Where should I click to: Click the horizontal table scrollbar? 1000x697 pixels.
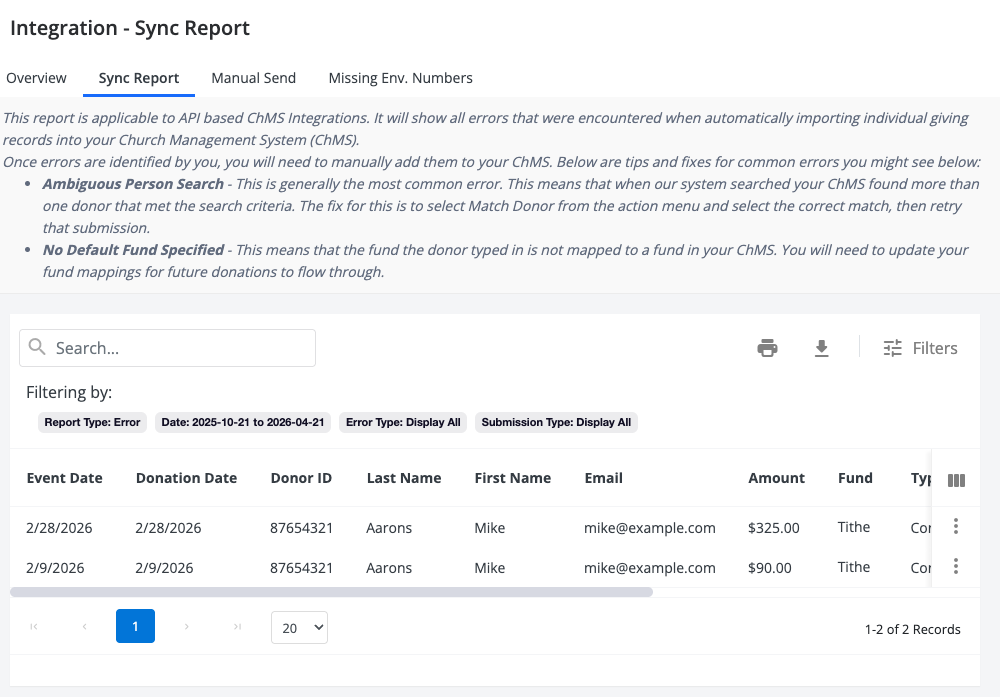pos(330,592)
